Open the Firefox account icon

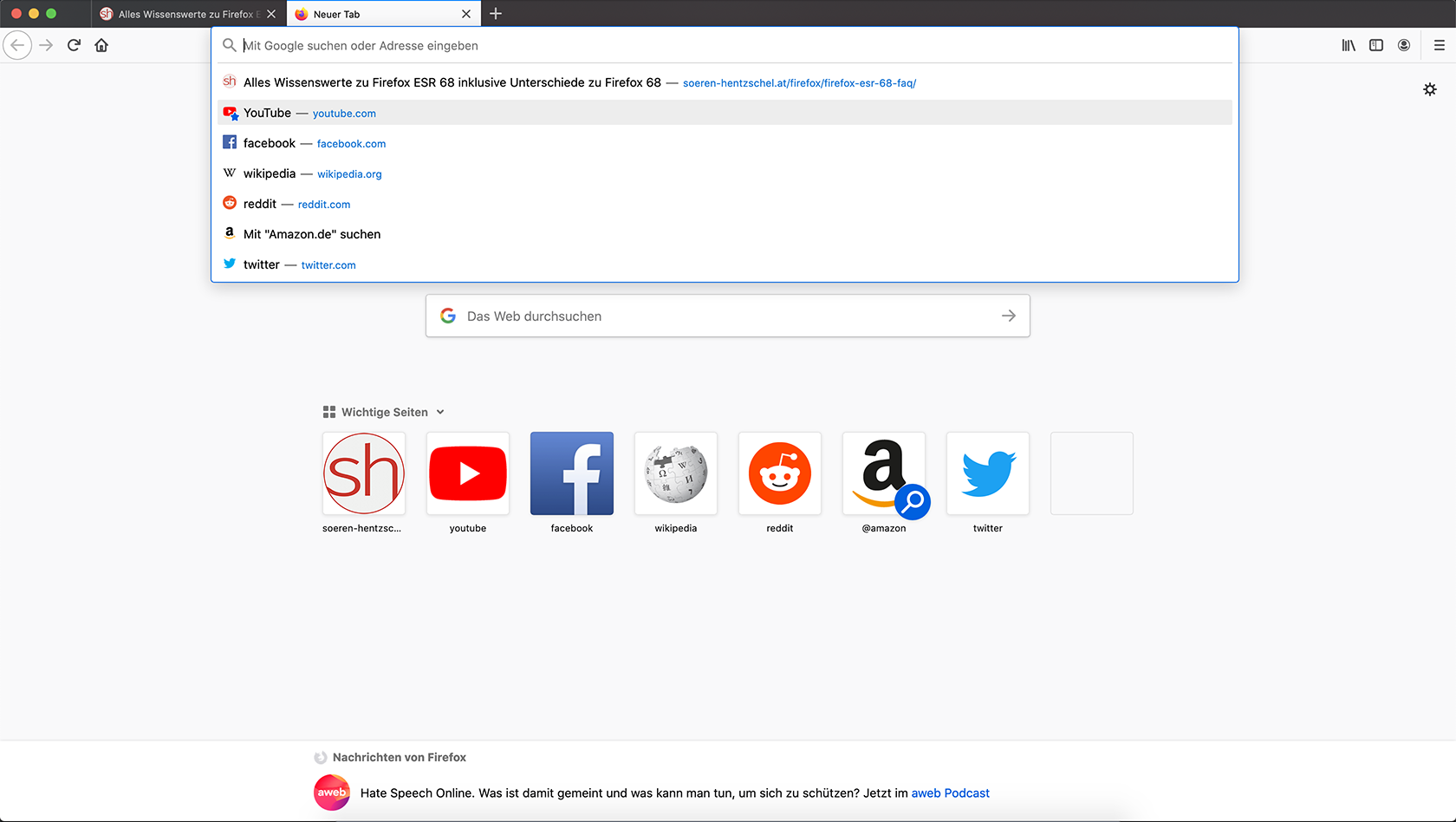(1404, 45)
